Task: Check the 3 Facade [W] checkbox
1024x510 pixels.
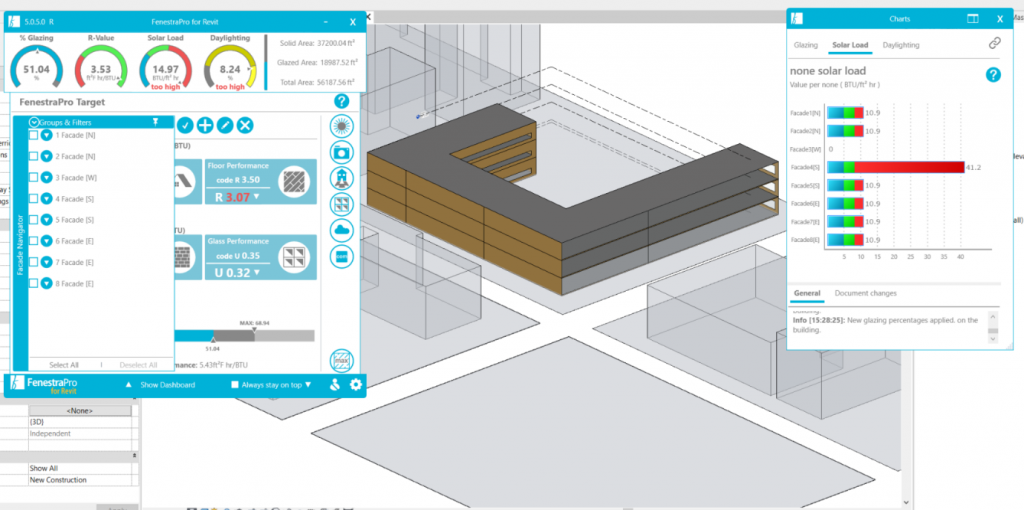Action: (x=33, y=177)
